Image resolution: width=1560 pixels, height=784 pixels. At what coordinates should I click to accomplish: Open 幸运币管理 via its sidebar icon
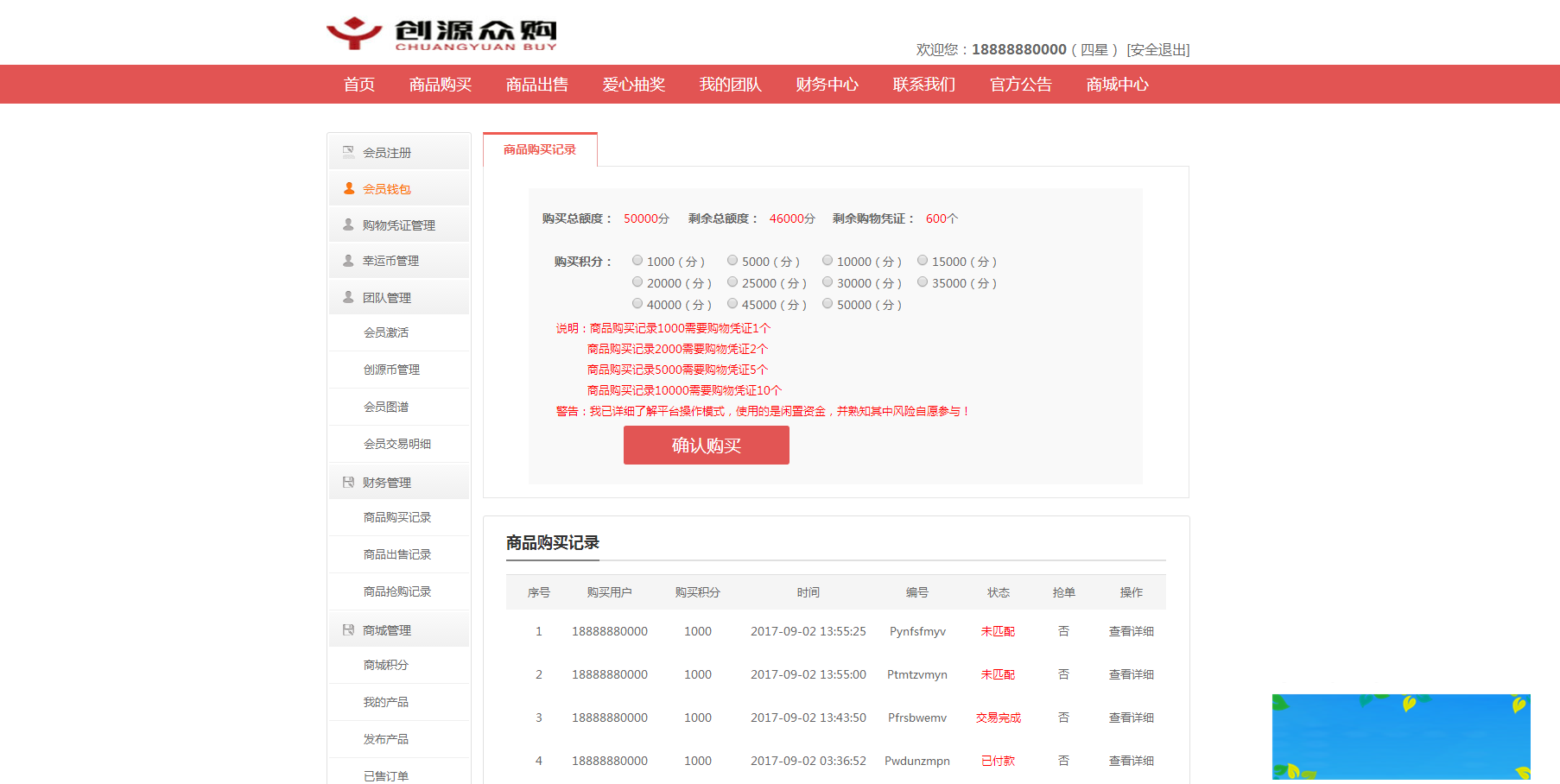(x=348, y=260)
